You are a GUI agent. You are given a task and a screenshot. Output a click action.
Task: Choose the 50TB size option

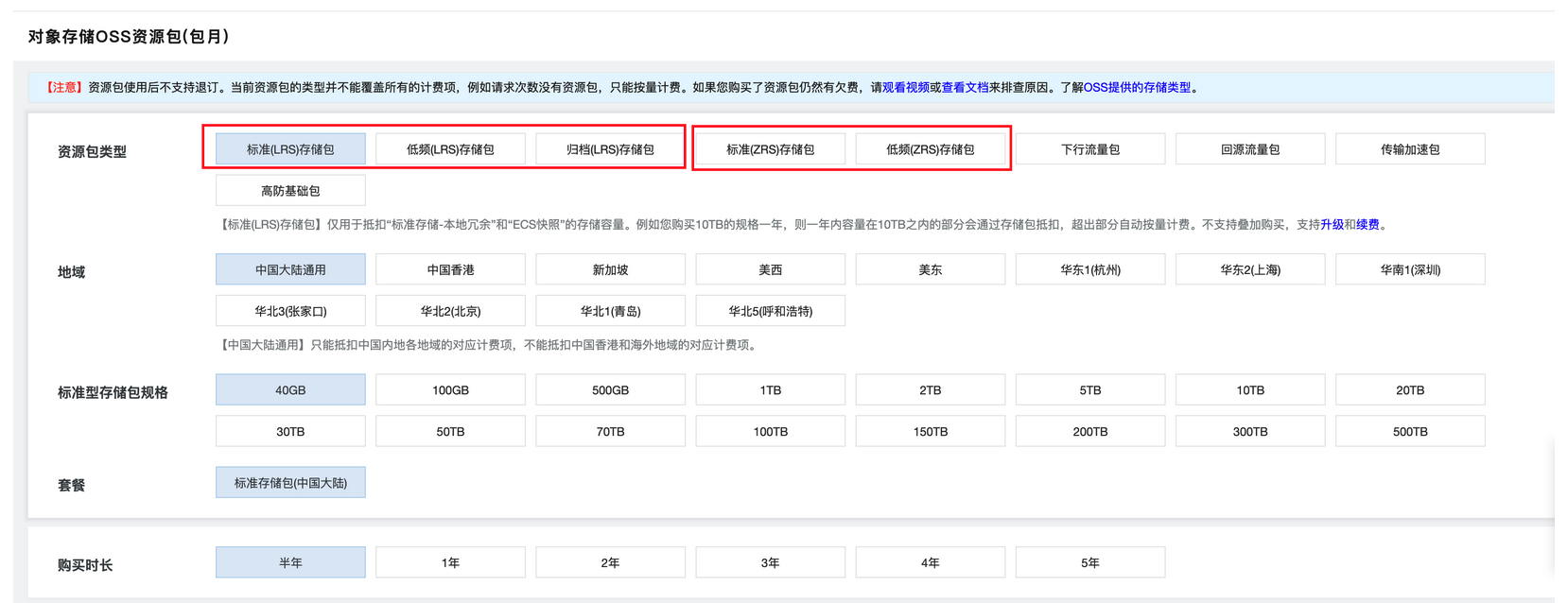[450, 431]
